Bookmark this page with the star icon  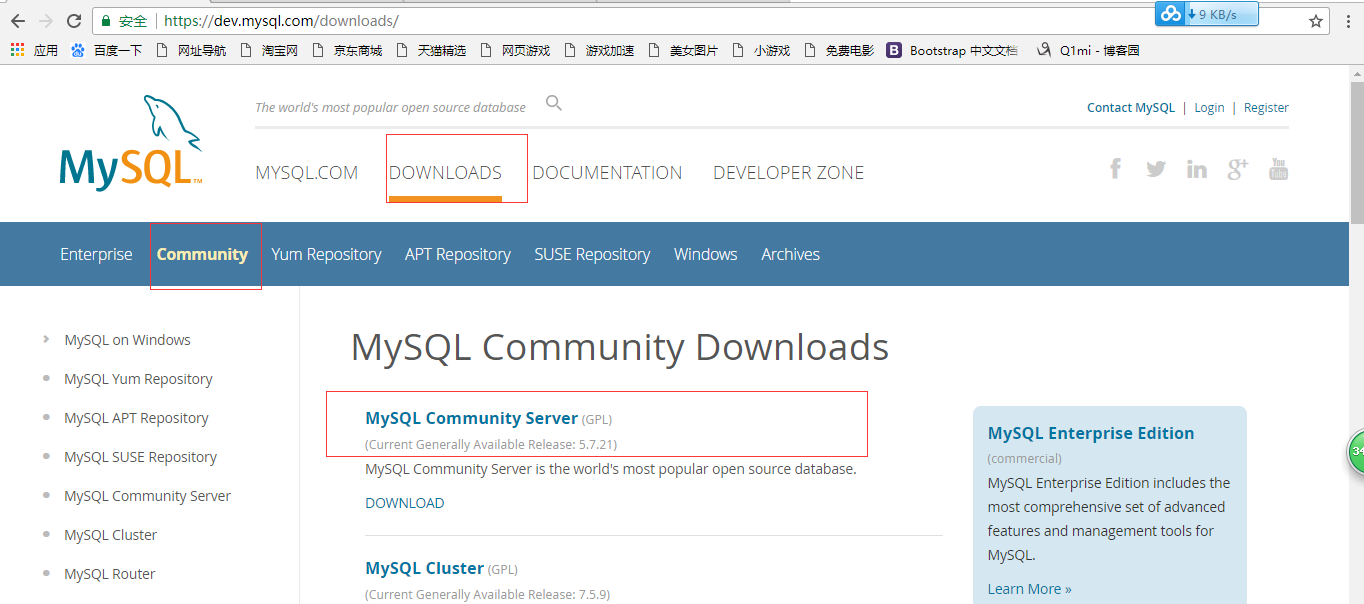[x=1316, y=21]
